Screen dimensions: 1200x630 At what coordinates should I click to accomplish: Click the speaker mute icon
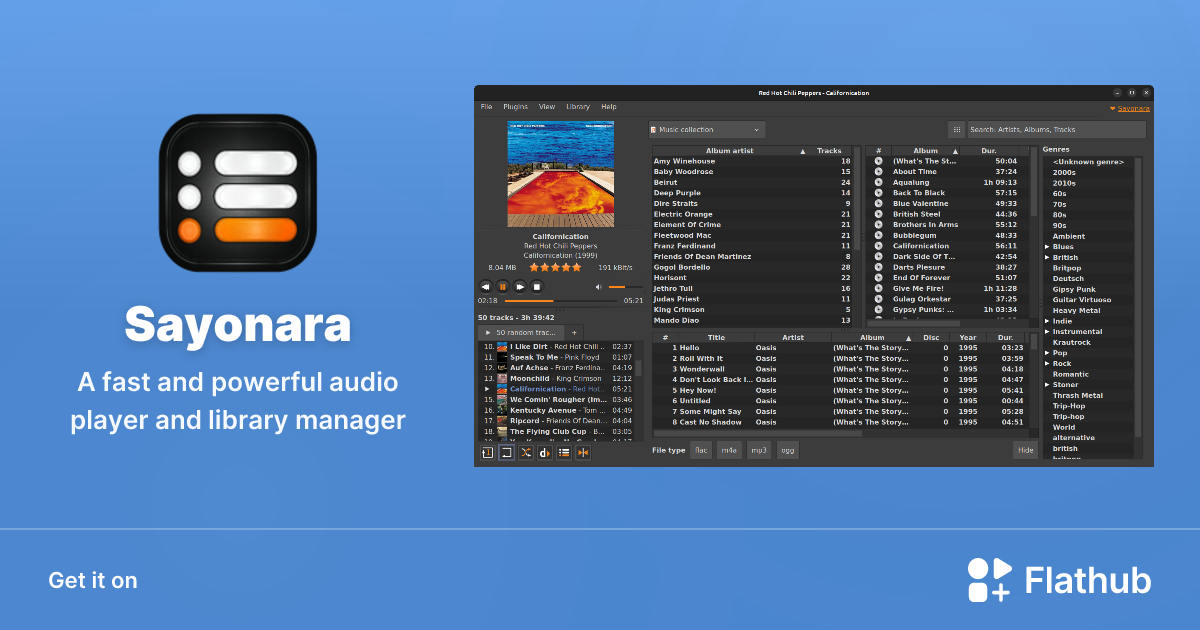[x=598, y=287]
